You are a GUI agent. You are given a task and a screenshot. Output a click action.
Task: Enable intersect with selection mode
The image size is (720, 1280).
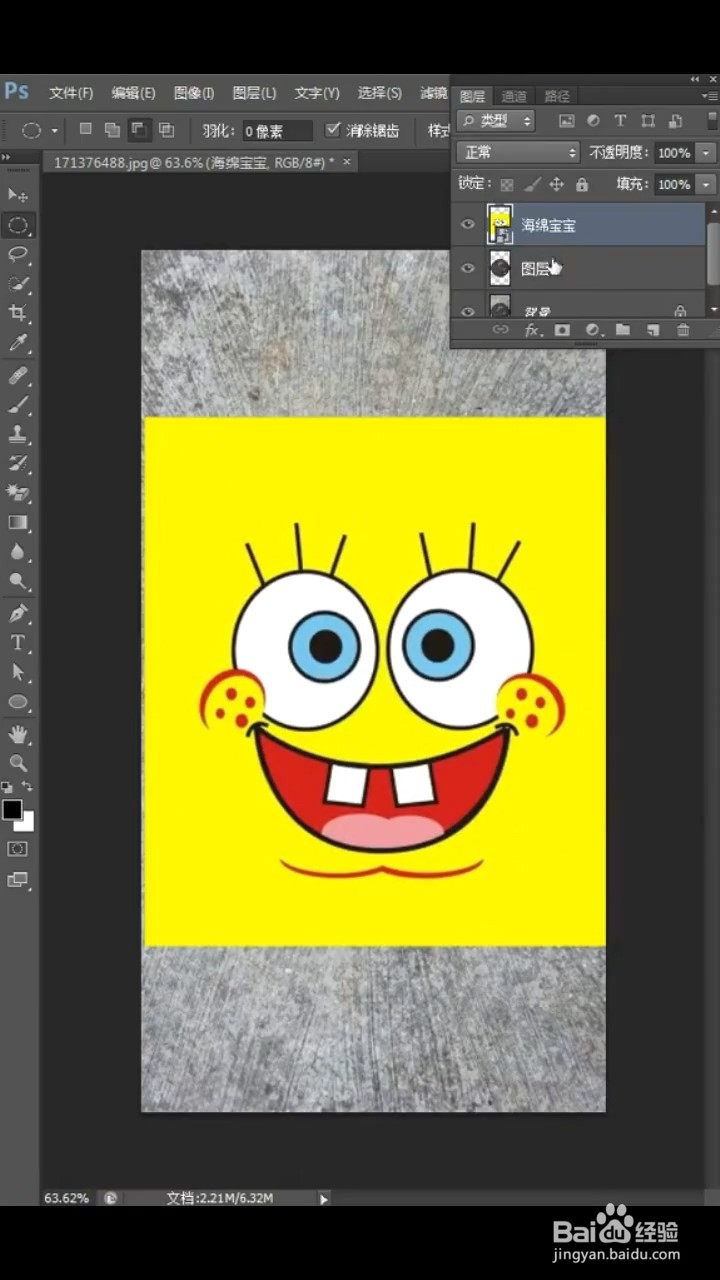coord(166,129)
